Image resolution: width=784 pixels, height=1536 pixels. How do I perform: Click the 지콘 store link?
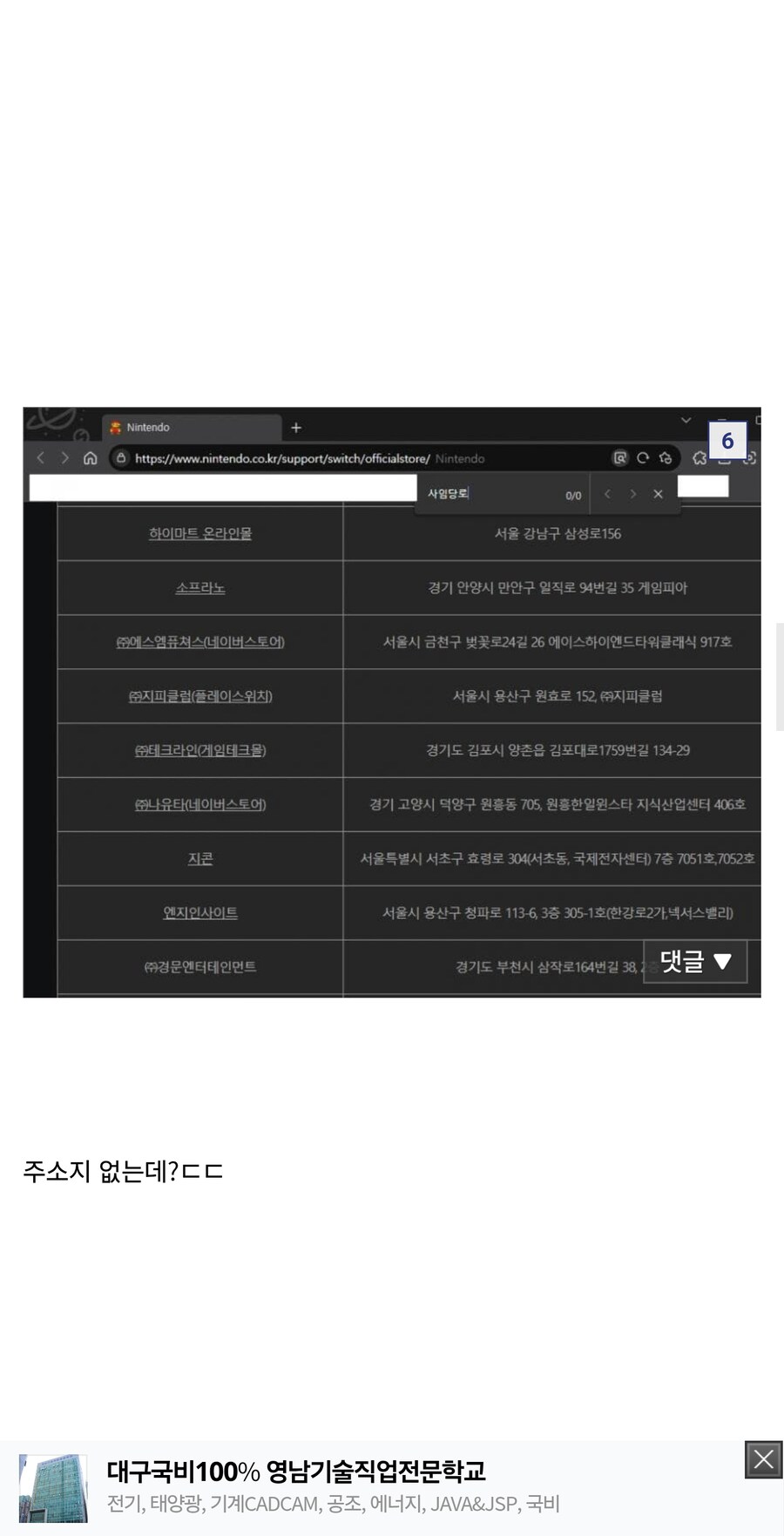199,859
